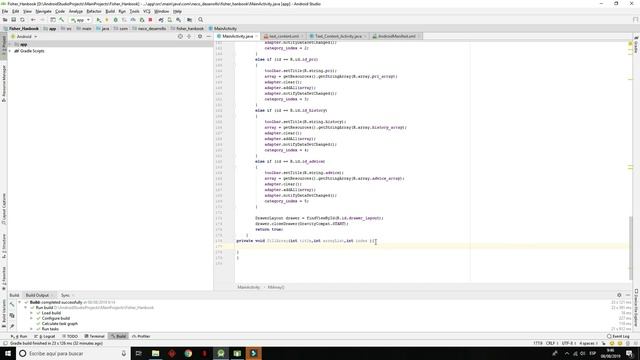Open the Run tool window button
640x360 pixels.
[19, 336]
